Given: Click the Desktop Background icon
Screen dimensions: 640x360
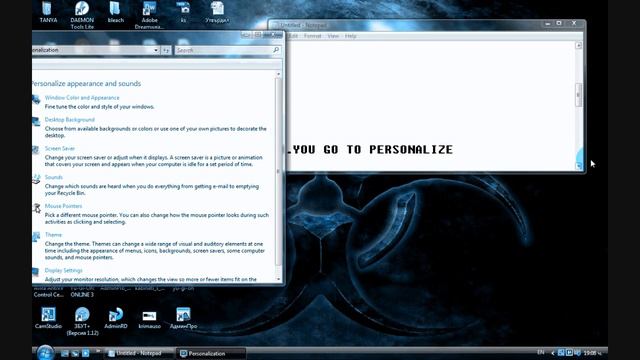Looking at the screenshot, I should [36, 121].
